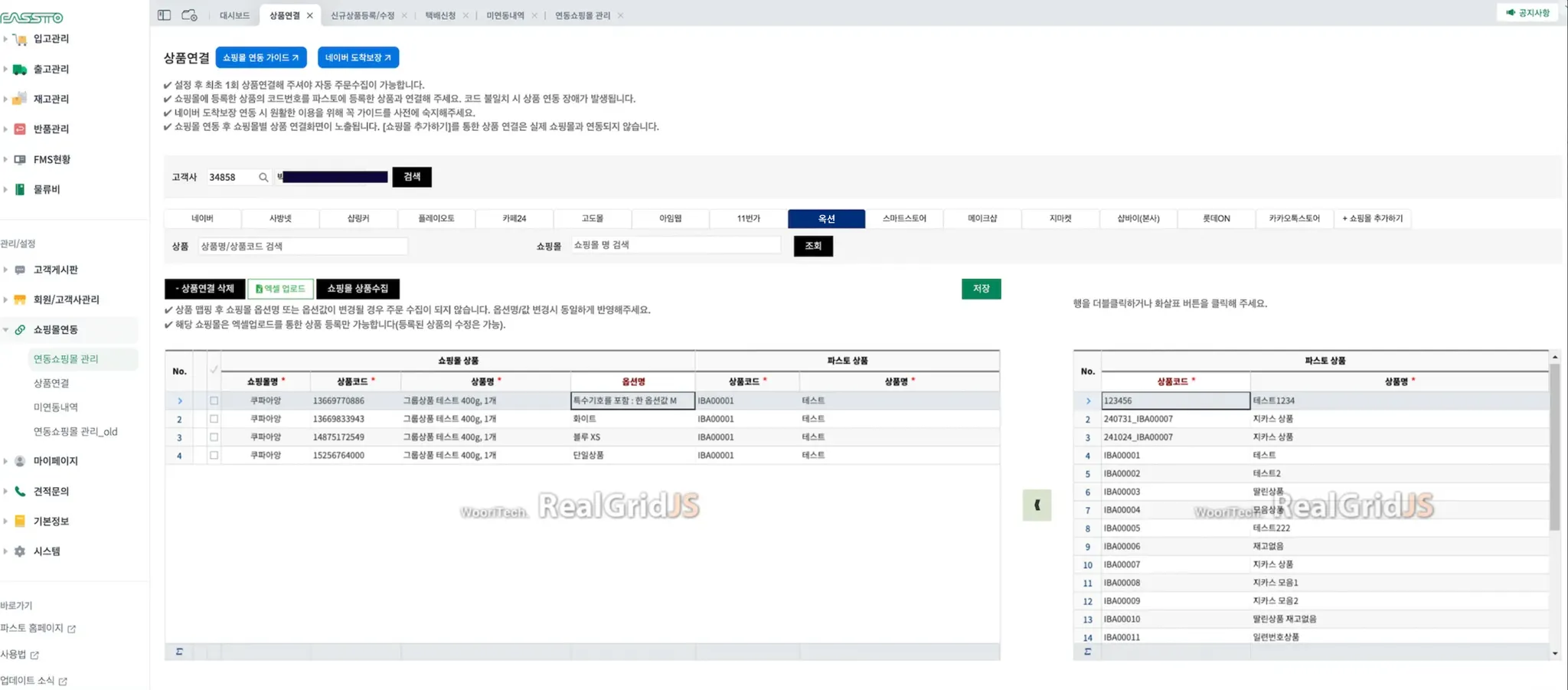Click the 공지사항 announcement button
The image size is (1568, 690).
point(1528,13)
